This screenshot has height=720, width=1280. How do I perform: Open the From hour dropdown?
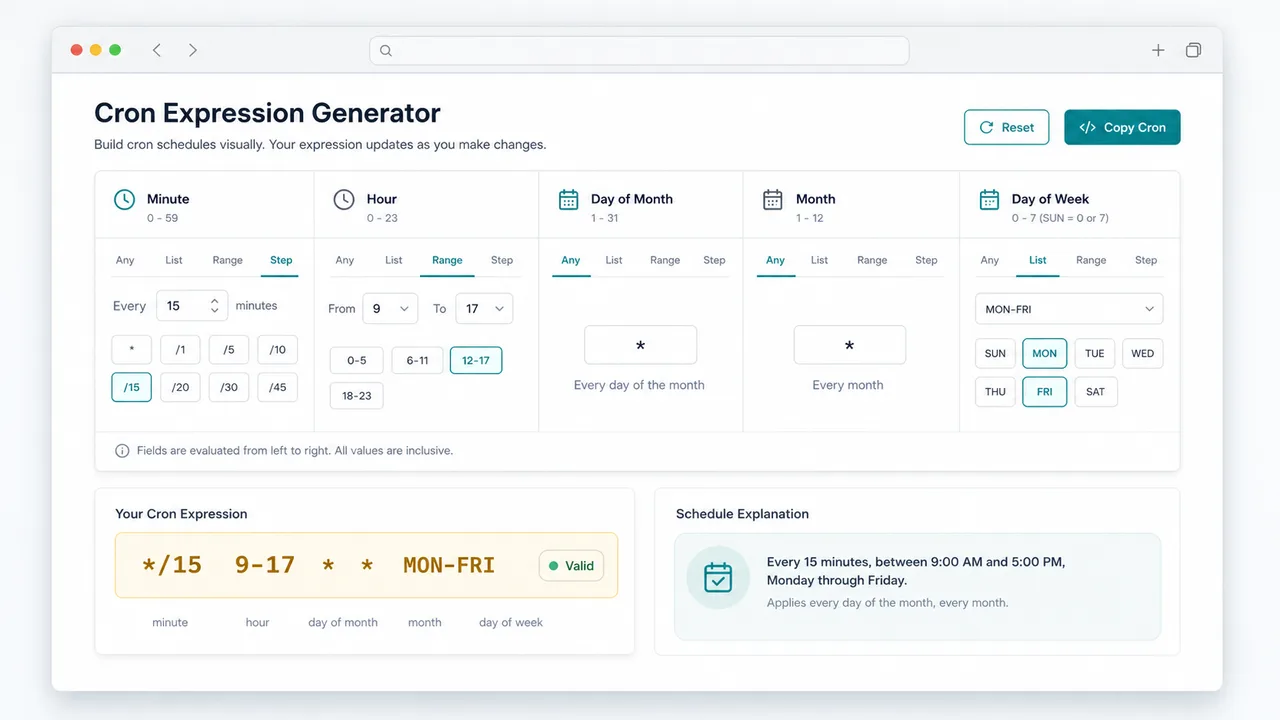[390, 309]
